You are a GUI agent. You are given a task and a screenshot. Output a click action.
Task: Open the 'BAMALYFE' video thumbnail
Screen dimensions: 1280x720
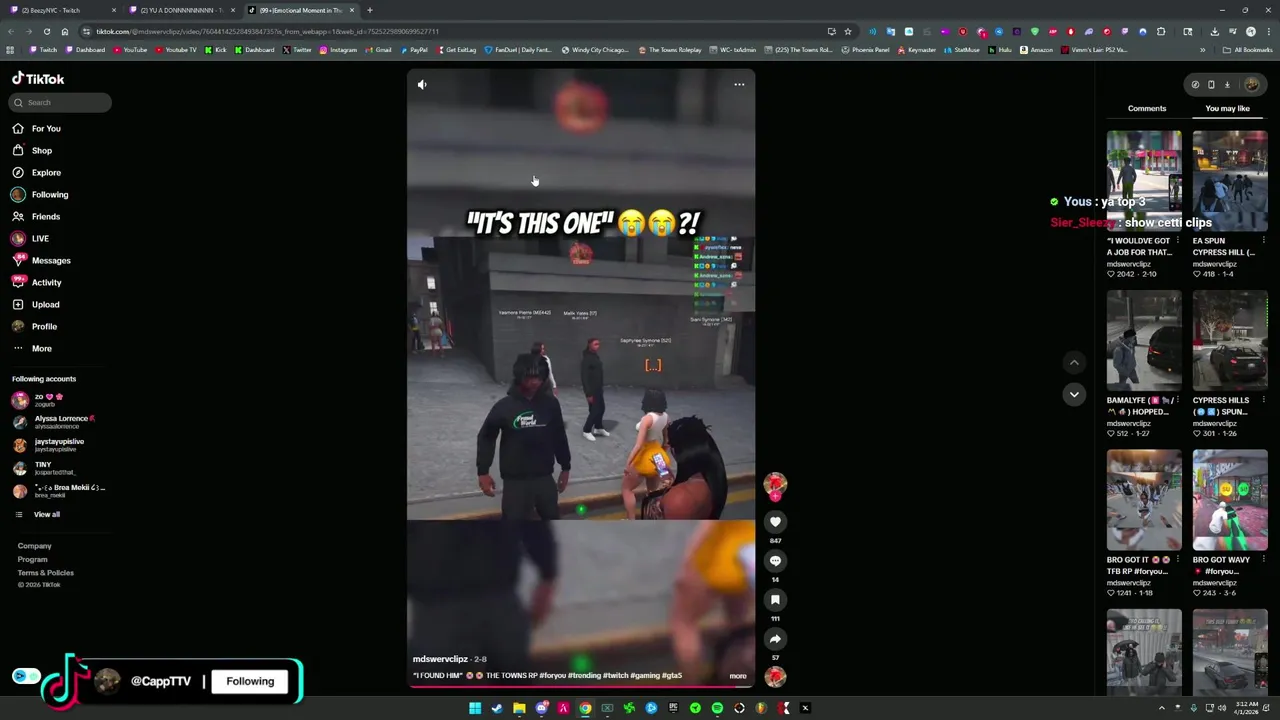pos(1144,341)
